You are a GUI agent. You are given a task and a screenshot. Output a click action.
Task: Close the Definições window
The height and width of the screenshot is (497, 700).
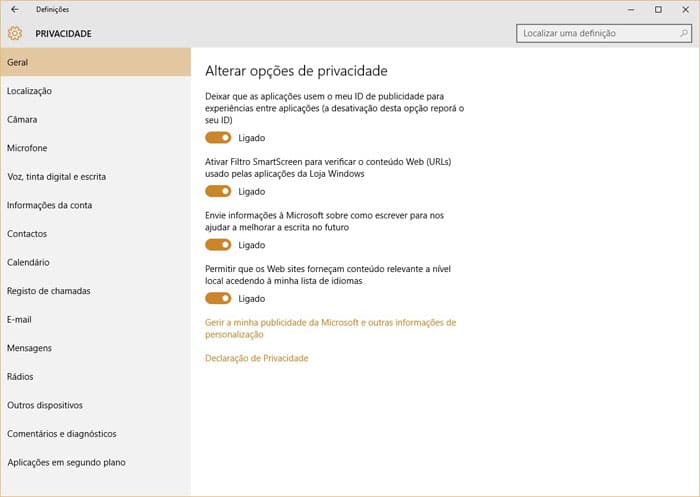pos(685,9)
